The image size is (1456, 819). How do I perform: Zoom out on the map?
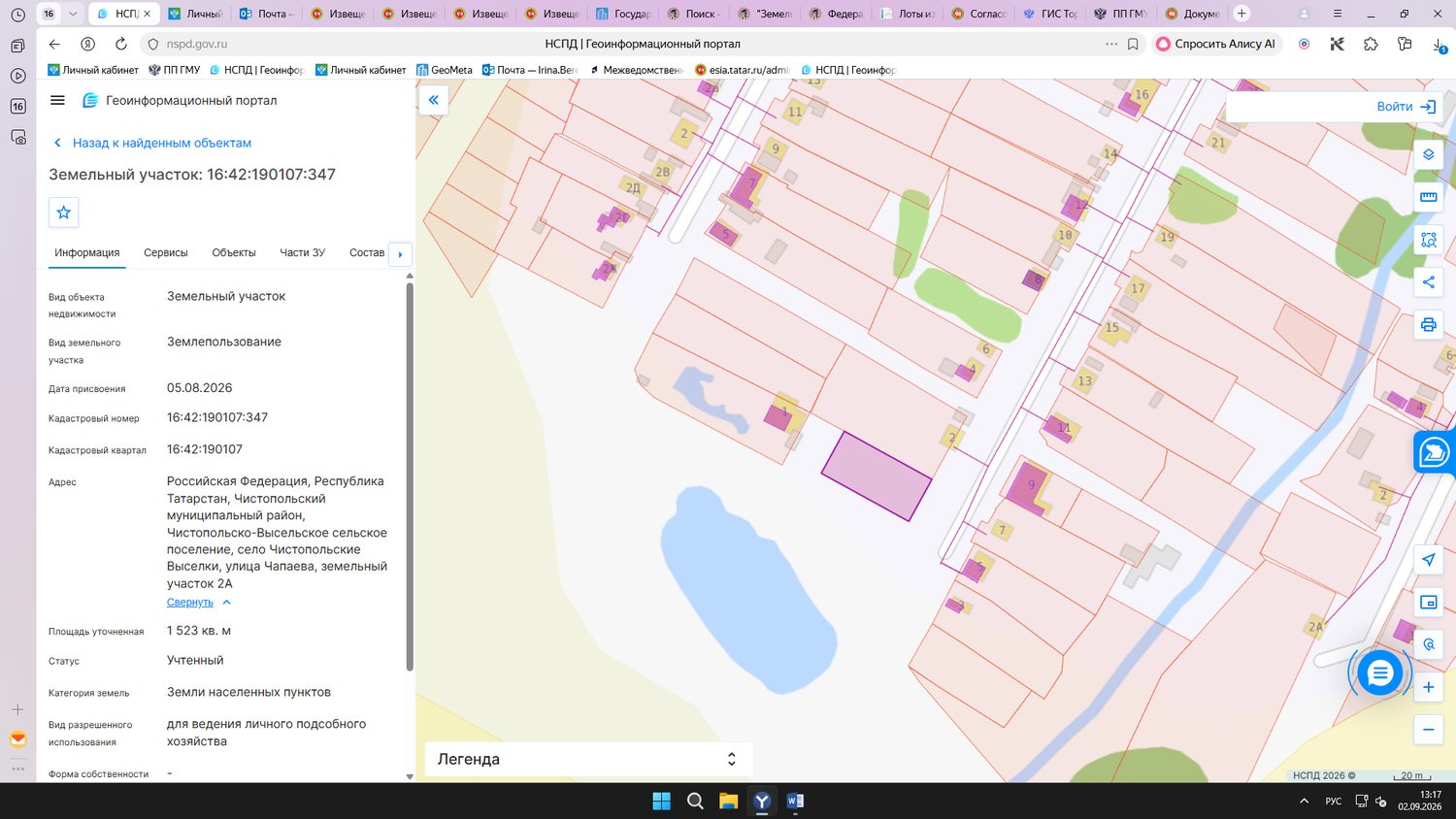pyautogui.click(x=1428, y=730)
